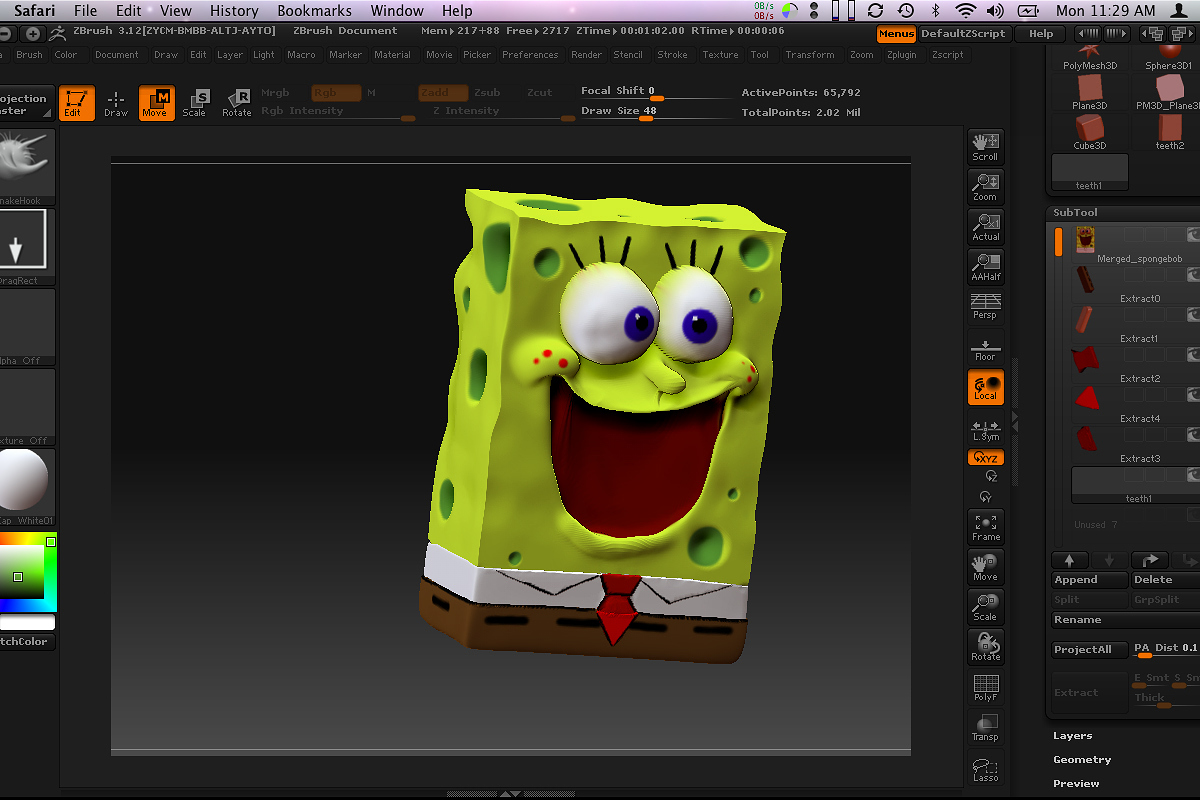Delete the selected subtool
The width and height of the screenshot is (1200, 800).
coord(1165,580)
